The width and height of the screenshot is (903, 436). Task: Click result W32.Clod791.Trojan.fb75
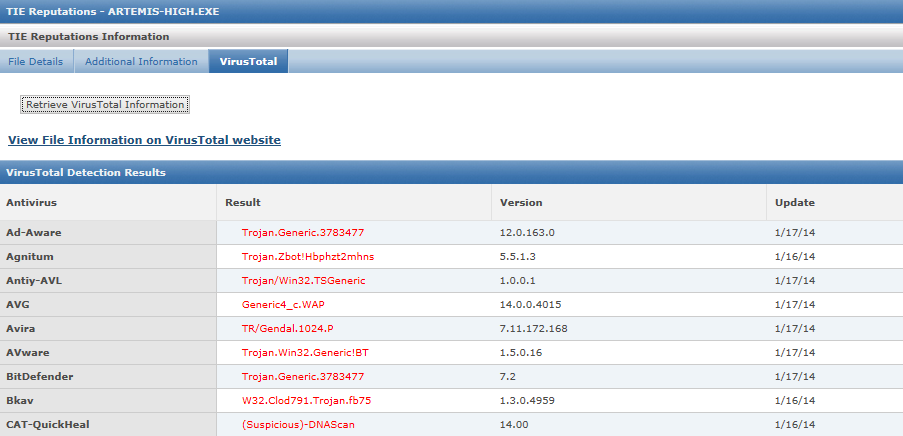coord(306,400)
